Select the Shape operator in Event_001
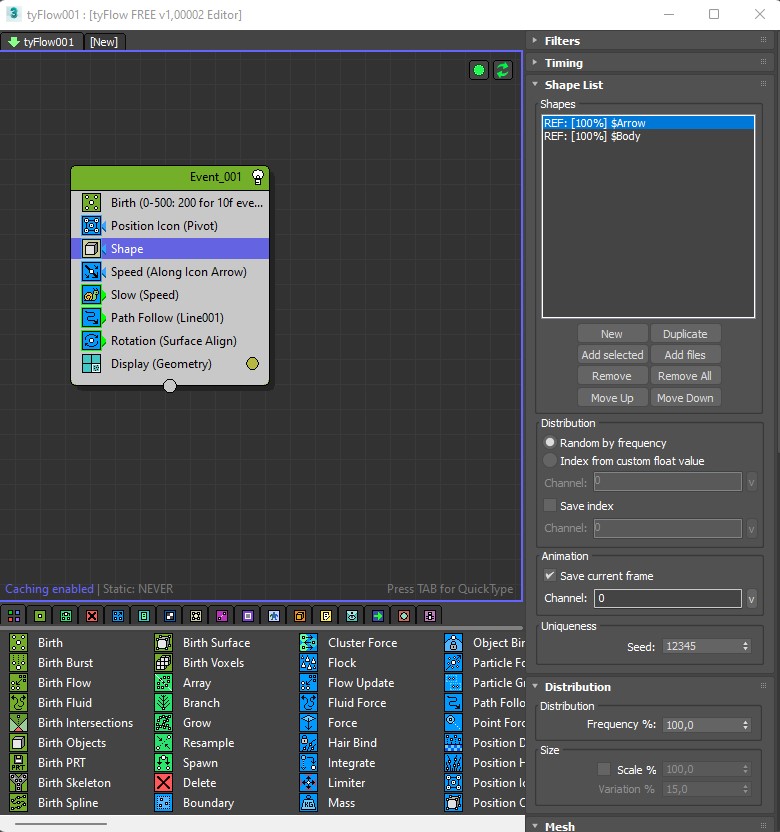The image size is (780, 832). pos(170,249)
